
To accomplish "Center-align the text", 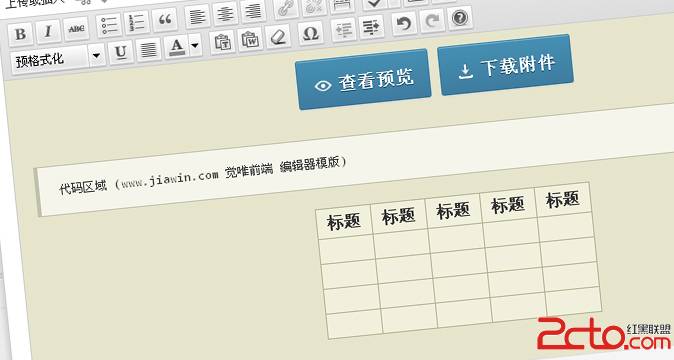I will pyautogui.click(x=225, y=14).
